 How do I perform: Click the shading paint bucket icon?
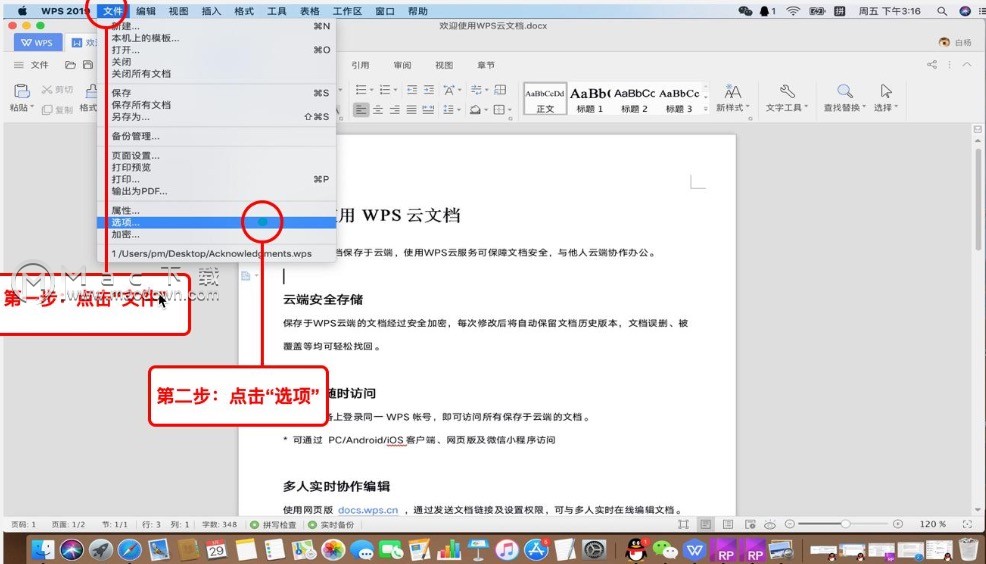(x=475, y=110)
